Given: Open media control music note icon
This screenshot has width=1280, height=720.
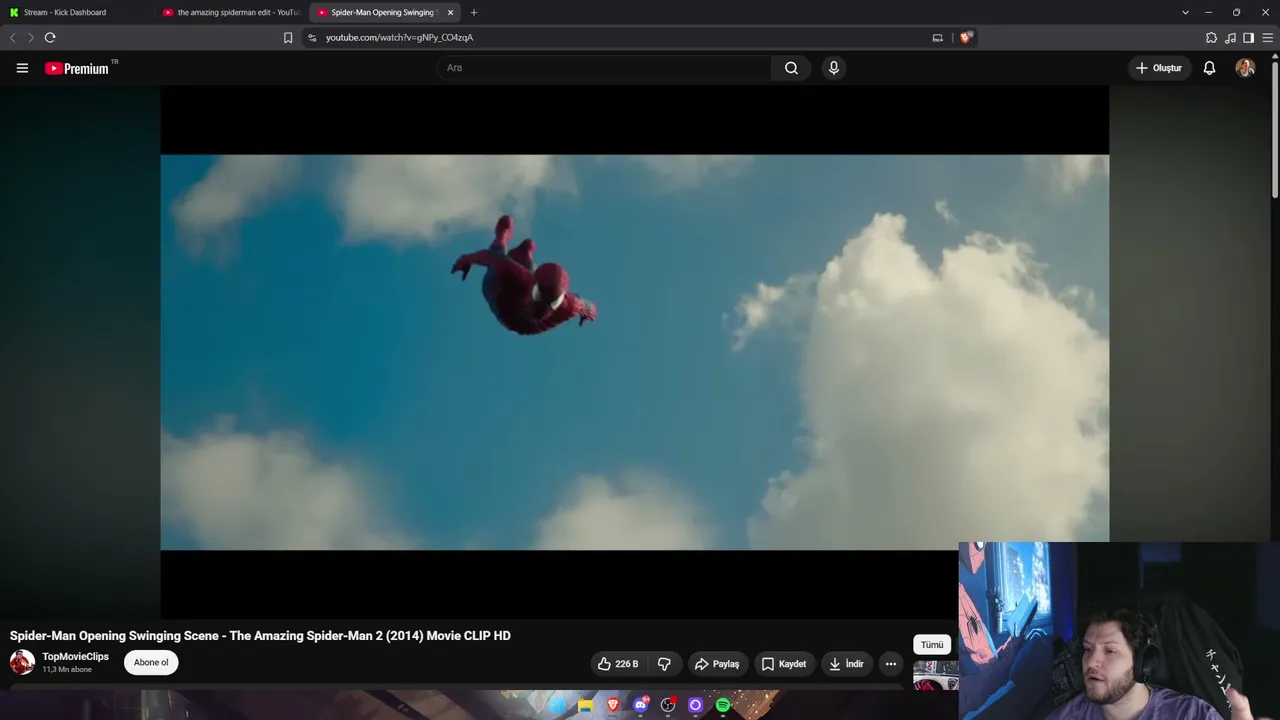Looking at the screenshot, I should coord(1230,37).
